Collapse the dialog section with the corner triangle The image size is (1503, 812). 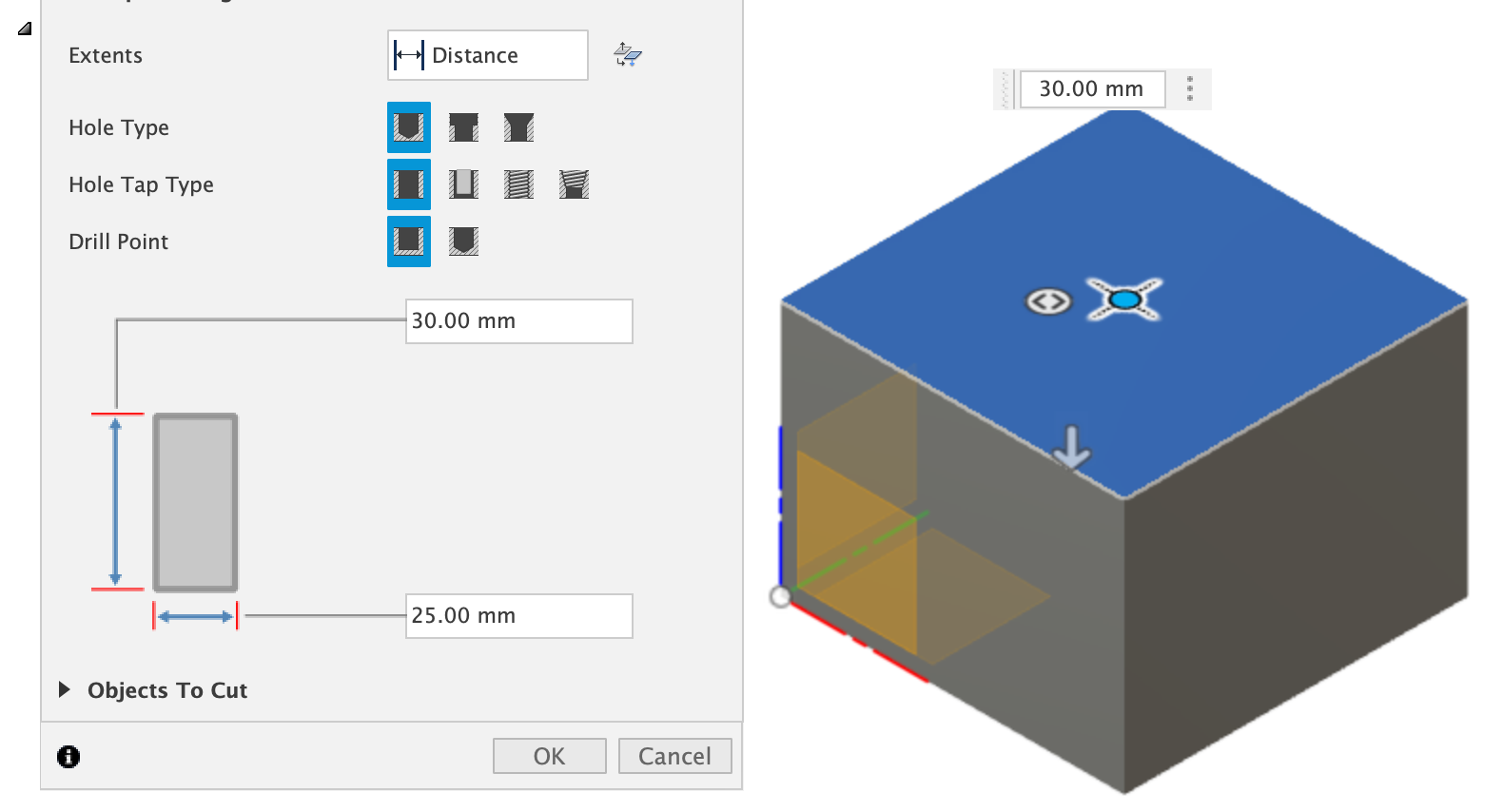tap(25, 29)
